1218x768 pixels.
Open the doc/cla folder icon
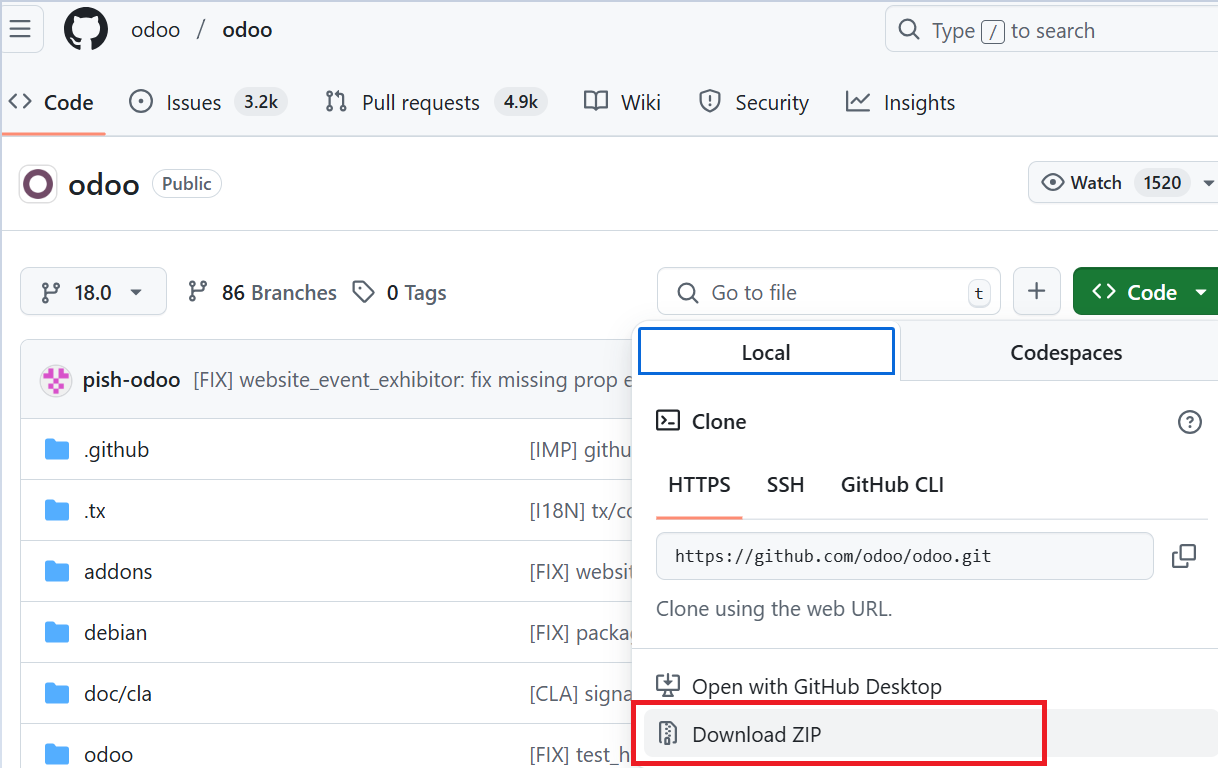[57, 694]
